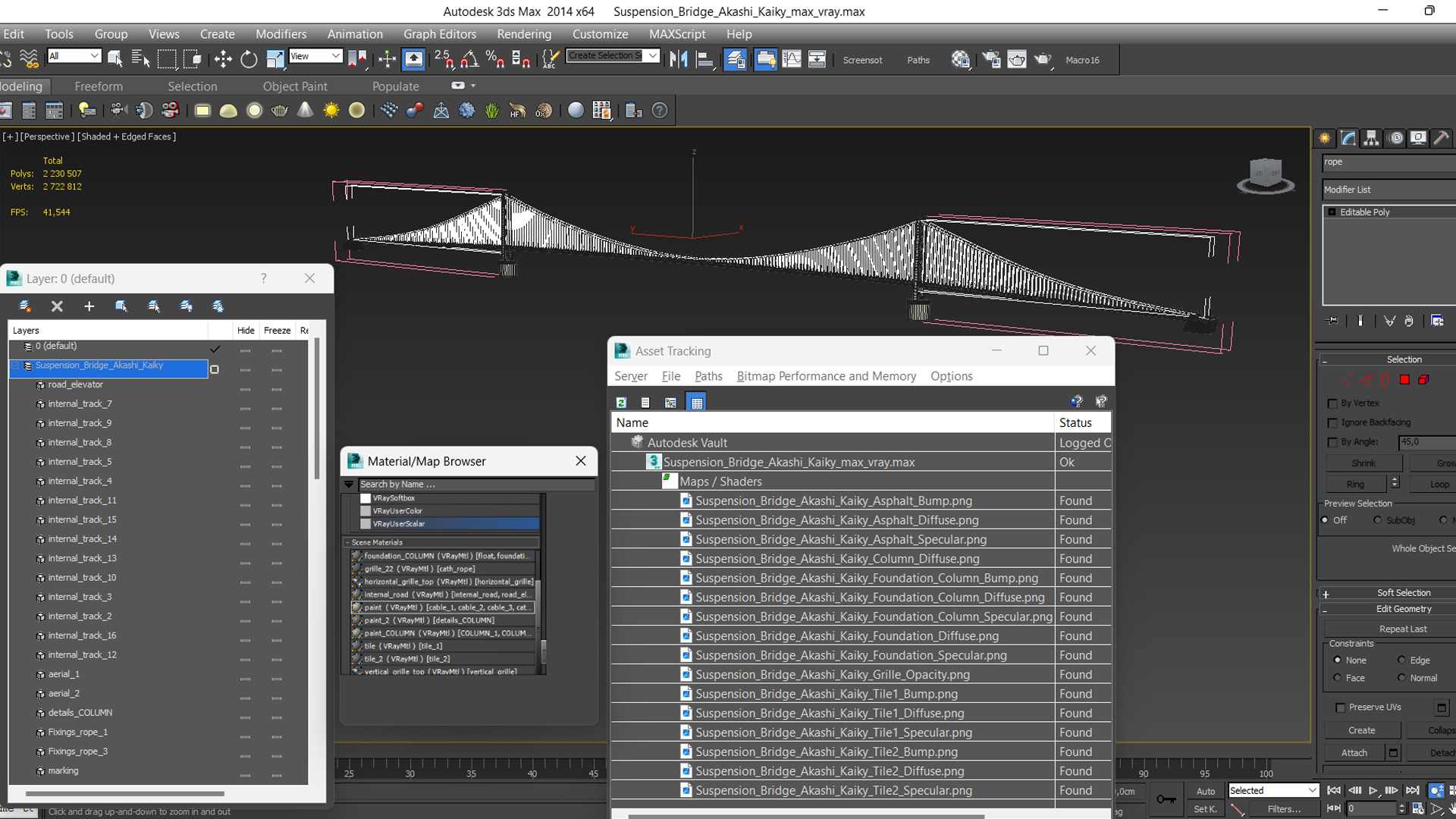1456x819 pixels.
Task: Select Element sub-object level cube icon
Action: pyautogui.click(x=1423, y=380)
